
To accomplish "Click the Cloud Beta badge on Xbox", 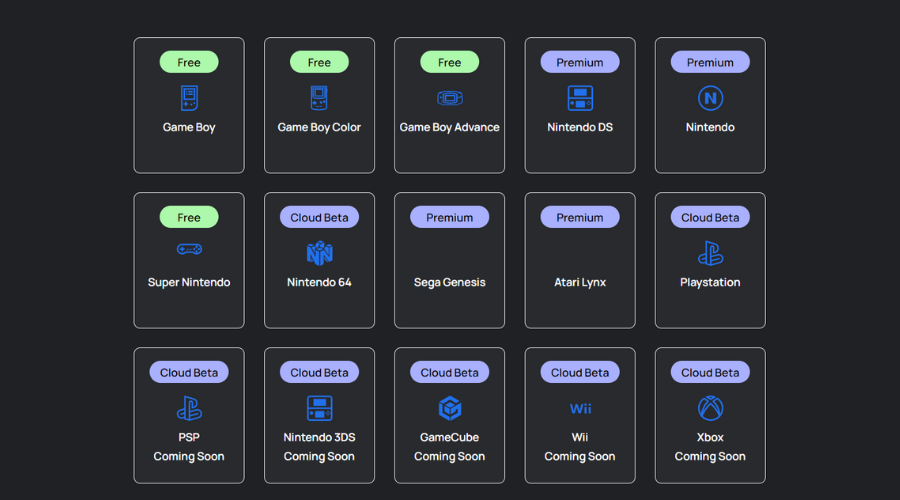I will [710, 372].
